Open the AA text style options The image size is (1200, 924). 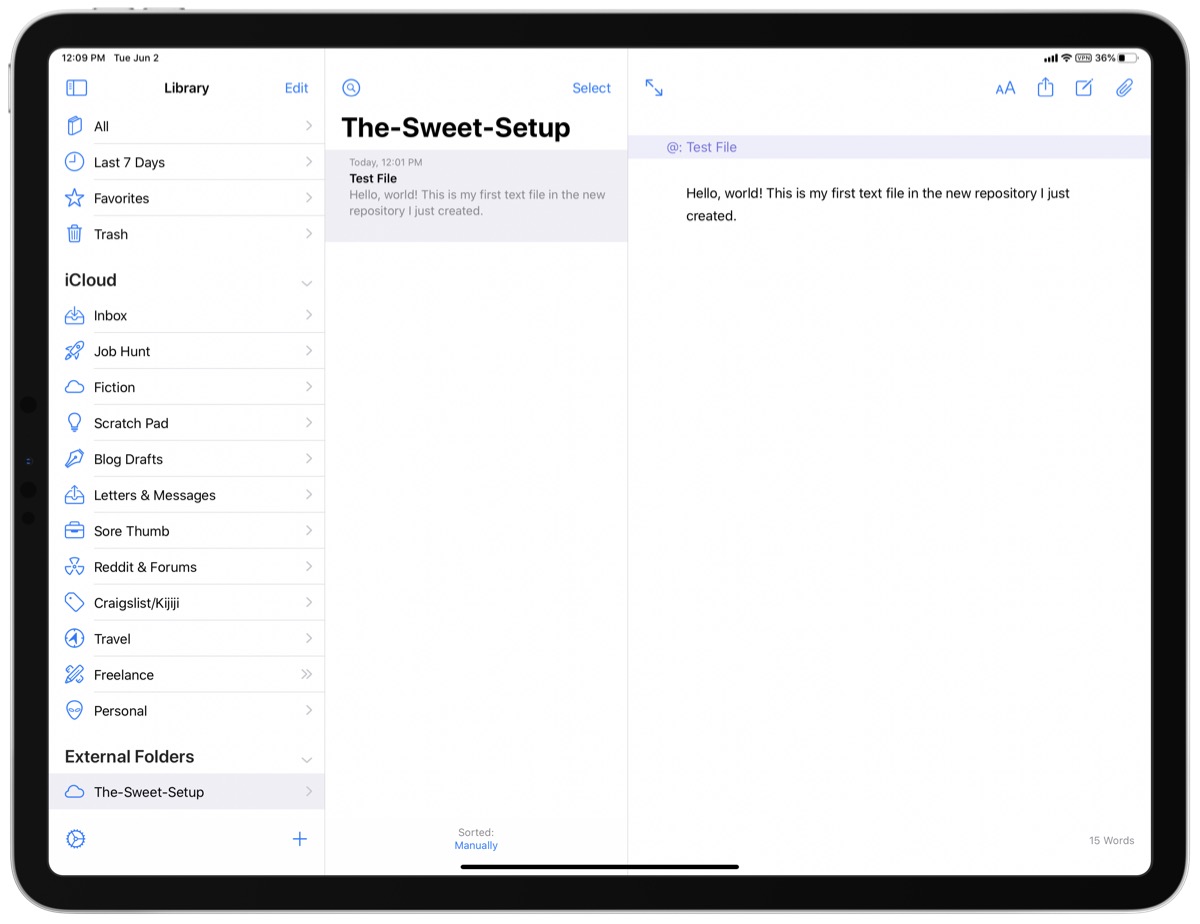pos(1005,88)
